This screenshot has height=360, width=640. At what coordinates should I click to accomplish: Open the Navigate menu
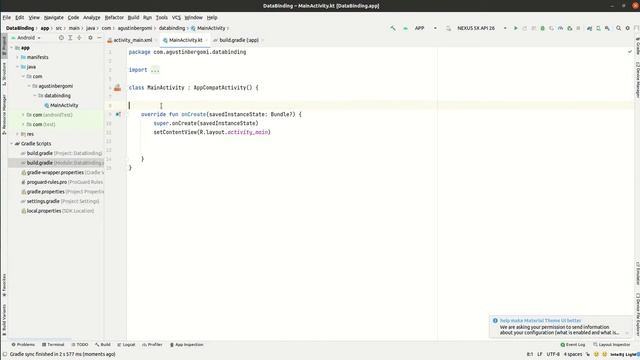[x=53, y=18]
